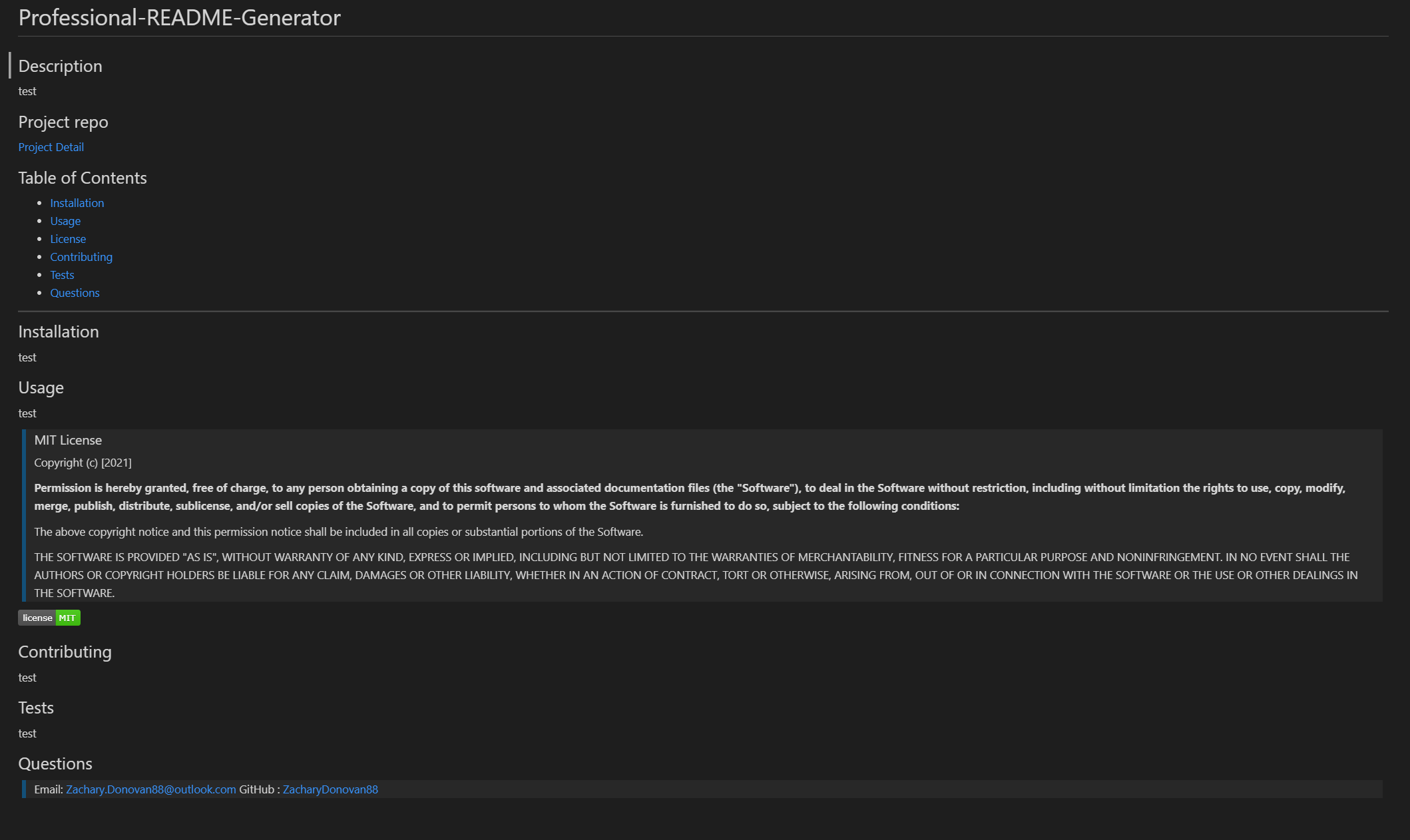Screen dimensions: 1410x840
Task: Click the Tests section heading
Action: (36, 708)
